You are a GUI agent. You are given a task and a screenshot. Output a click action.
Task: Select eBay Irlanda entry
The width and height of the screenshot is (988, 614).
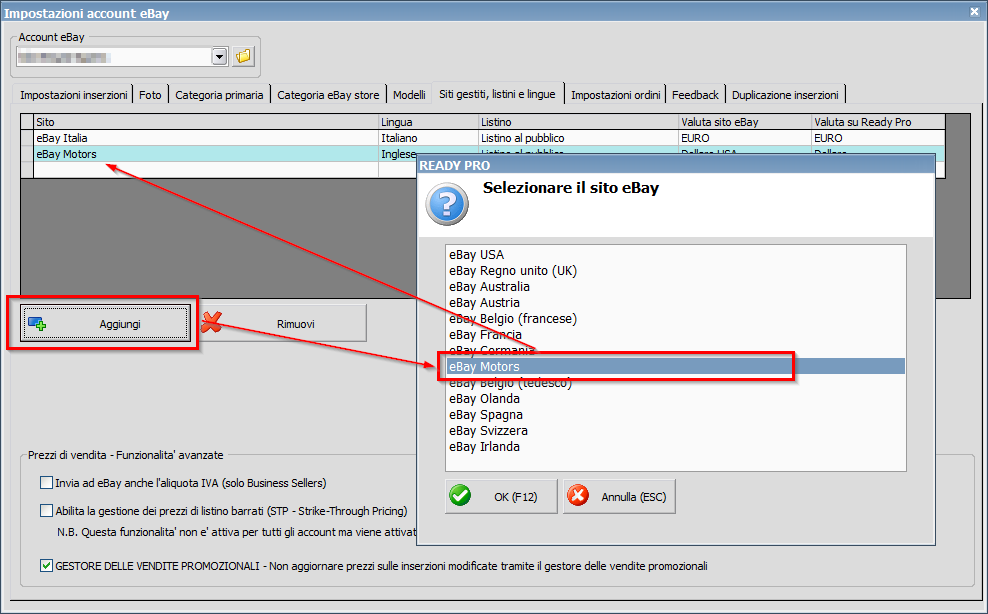point(675,446)
